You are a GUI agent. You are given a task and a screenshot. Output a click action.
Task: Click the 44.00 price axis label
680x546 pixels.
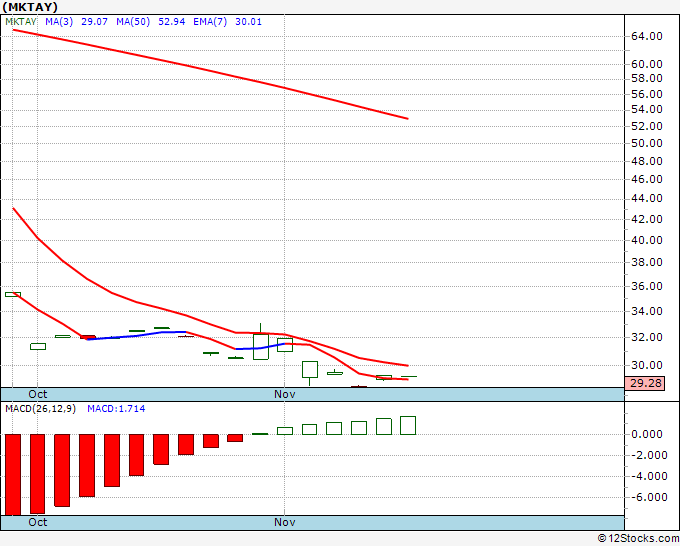point(647,199)
